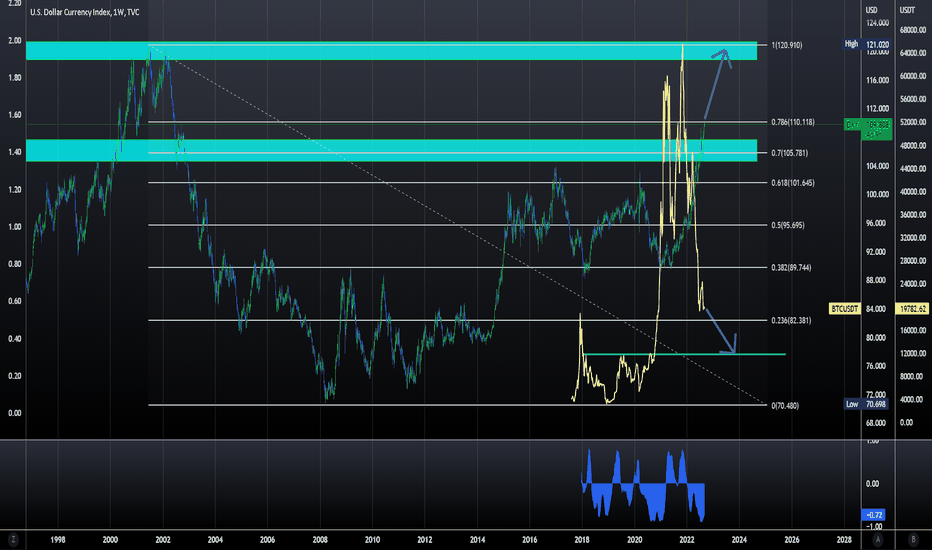Click the 2.00 value on left scale
Viewport: 932px width, 550px height.
14,40
